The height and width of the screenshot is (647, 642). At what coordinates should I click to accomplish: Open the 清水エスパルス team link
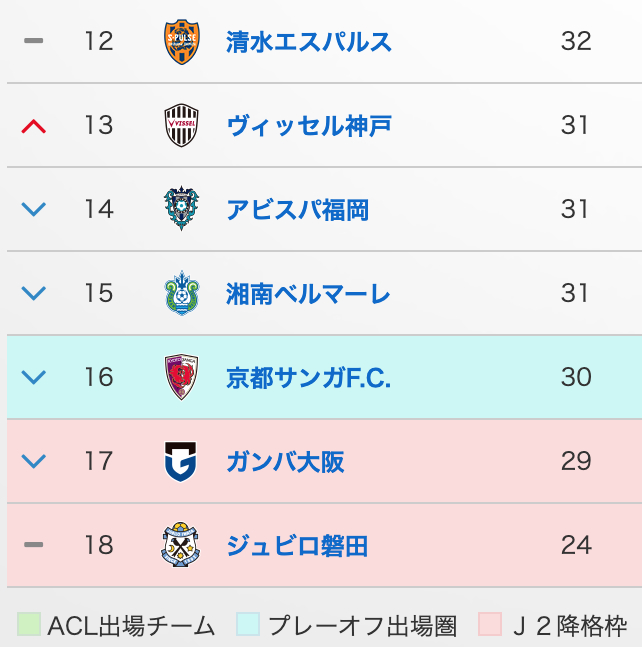click(x=309, y=42)
